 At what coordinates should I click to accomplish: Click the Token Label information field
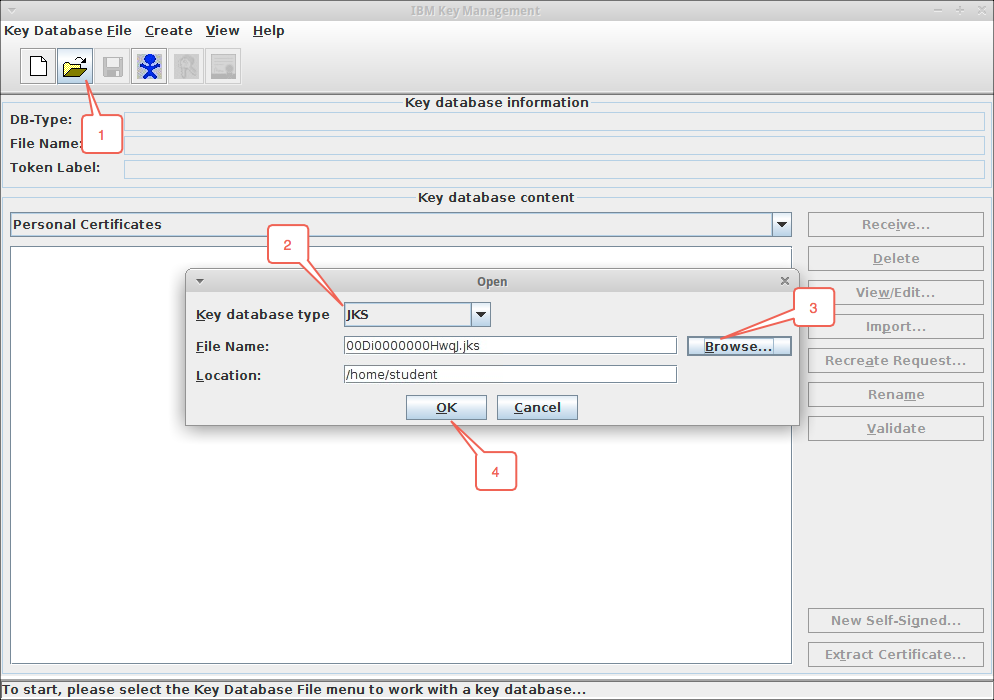[x=554, y=169]
